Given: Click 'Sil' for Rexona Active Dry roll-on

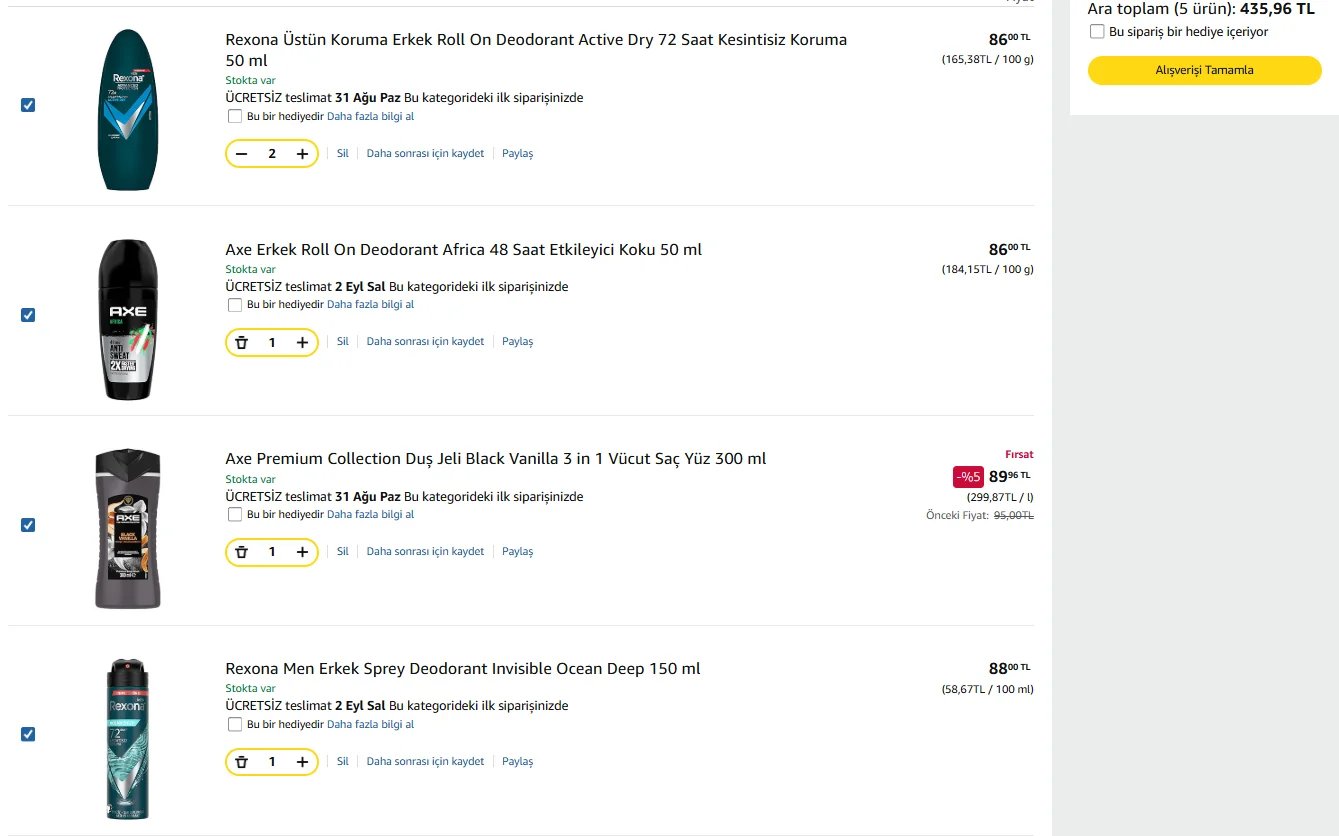Looking at the screenshot, I should point(342,153).
